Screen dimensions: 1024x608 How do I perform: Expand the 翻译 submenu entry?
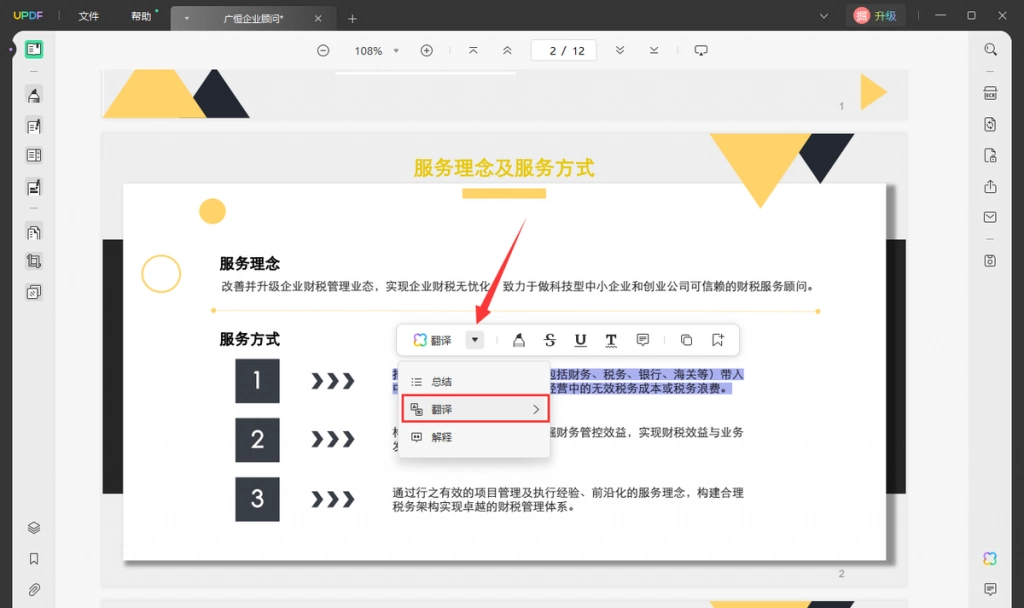475,409
